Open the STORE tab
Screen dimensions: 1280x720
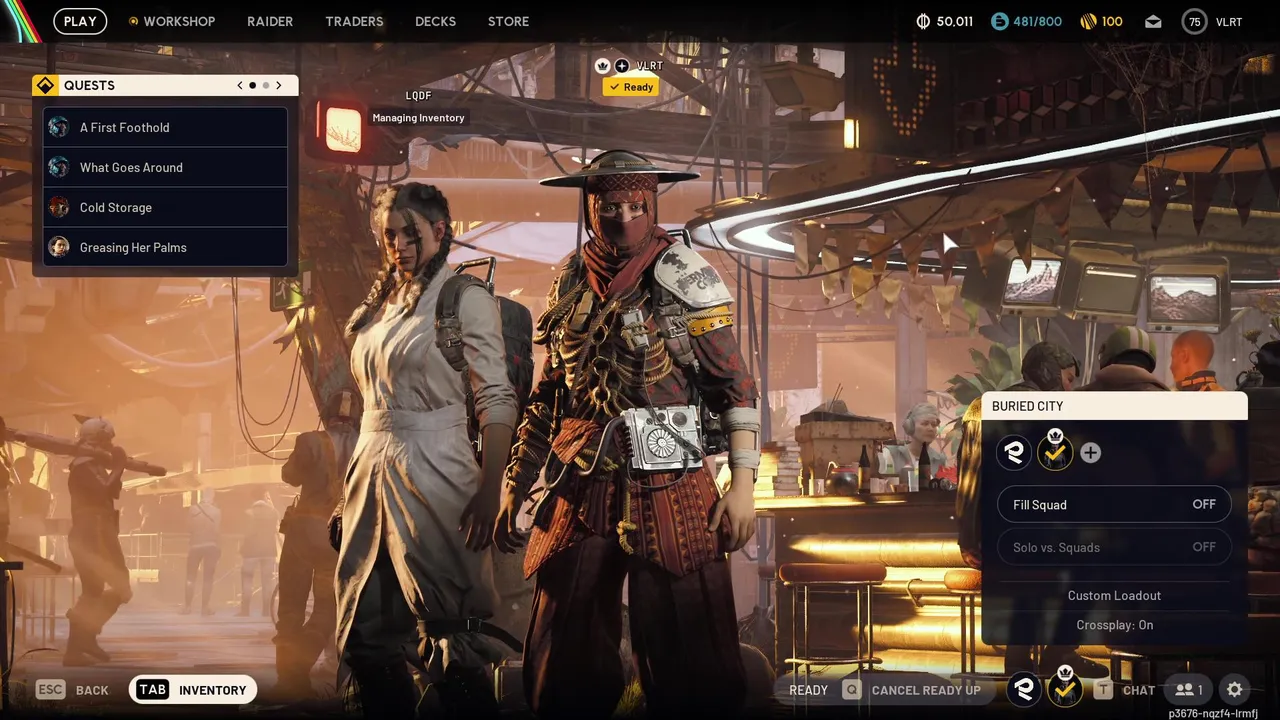point(508,21)
